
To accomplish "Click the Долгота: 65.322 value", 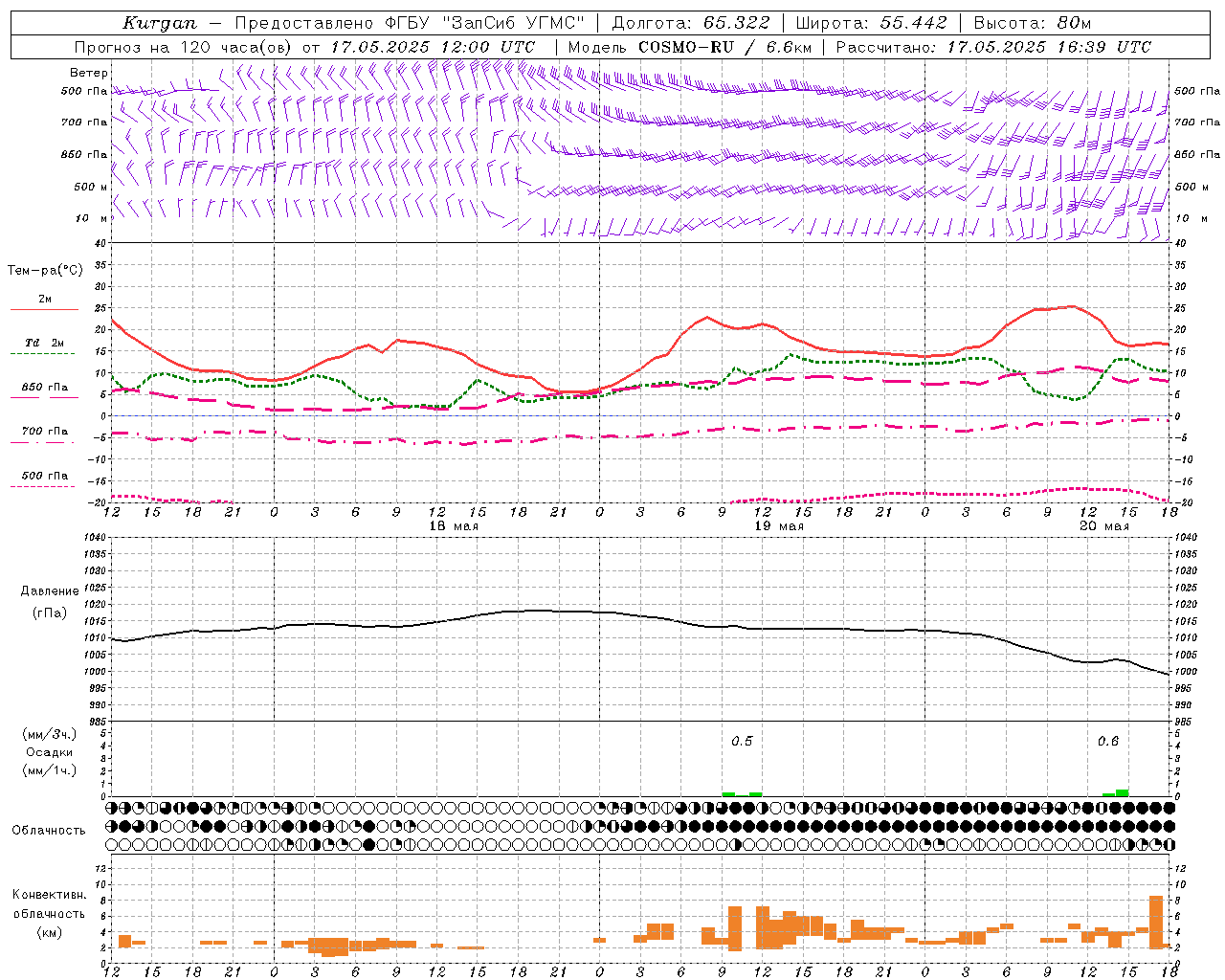I will pos(691,23).
